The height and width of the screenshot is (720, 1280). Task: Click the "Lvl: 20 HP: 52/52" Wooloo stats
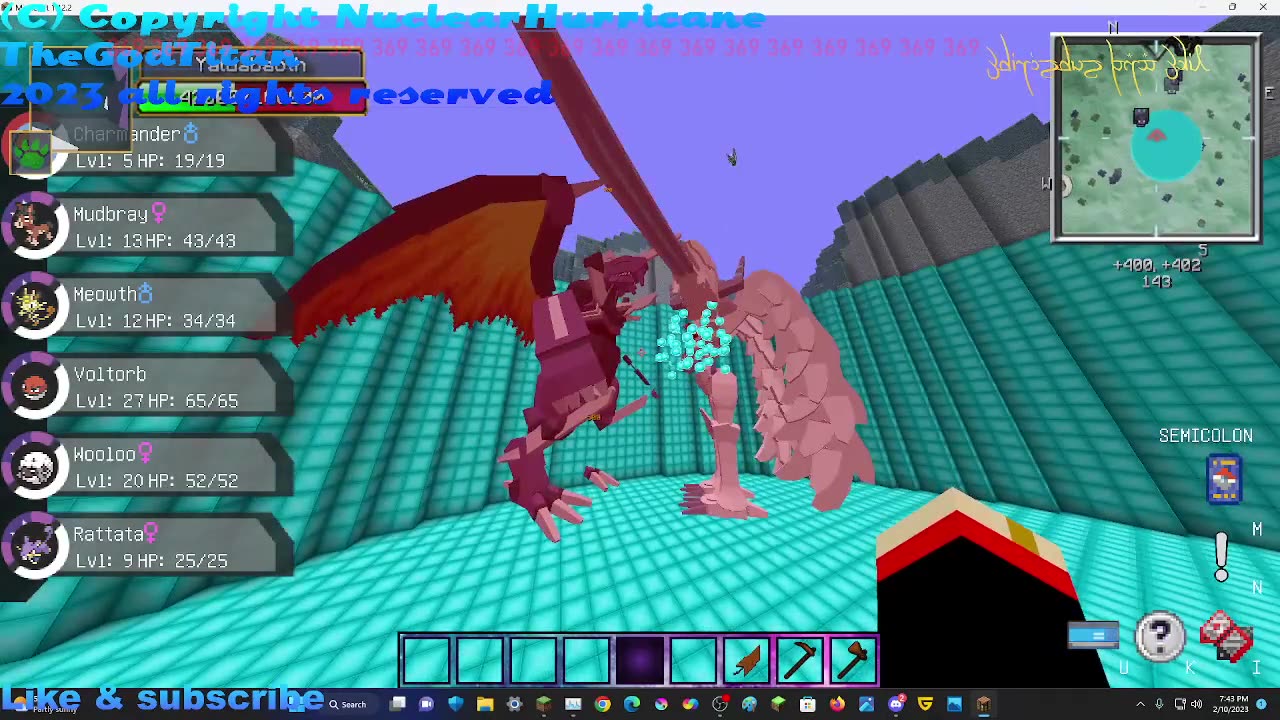coord(156,480)
